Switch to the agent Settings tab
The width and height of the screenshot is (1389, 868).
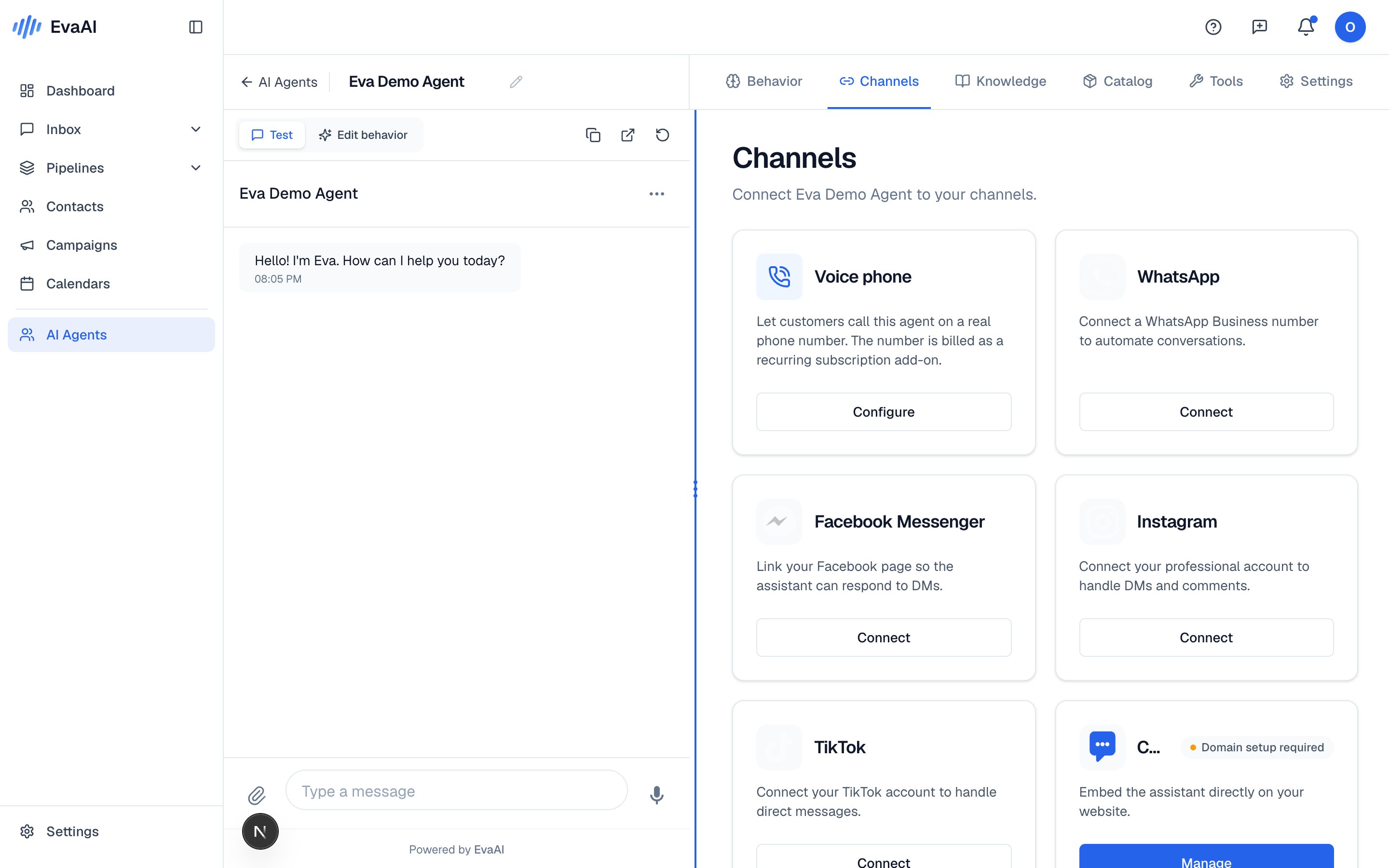[x=1316, y=81]
